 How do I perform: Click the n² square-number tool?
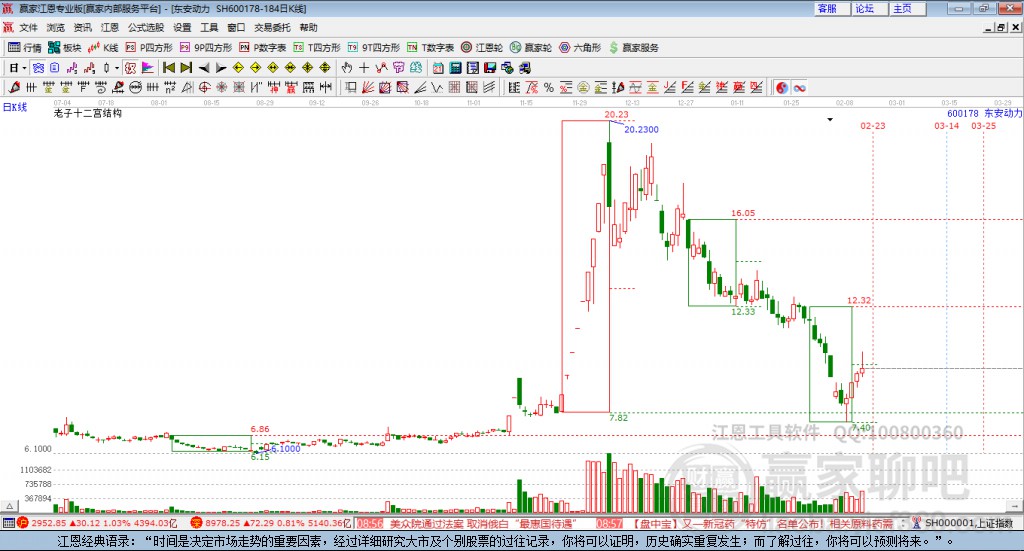pos(170,87)
